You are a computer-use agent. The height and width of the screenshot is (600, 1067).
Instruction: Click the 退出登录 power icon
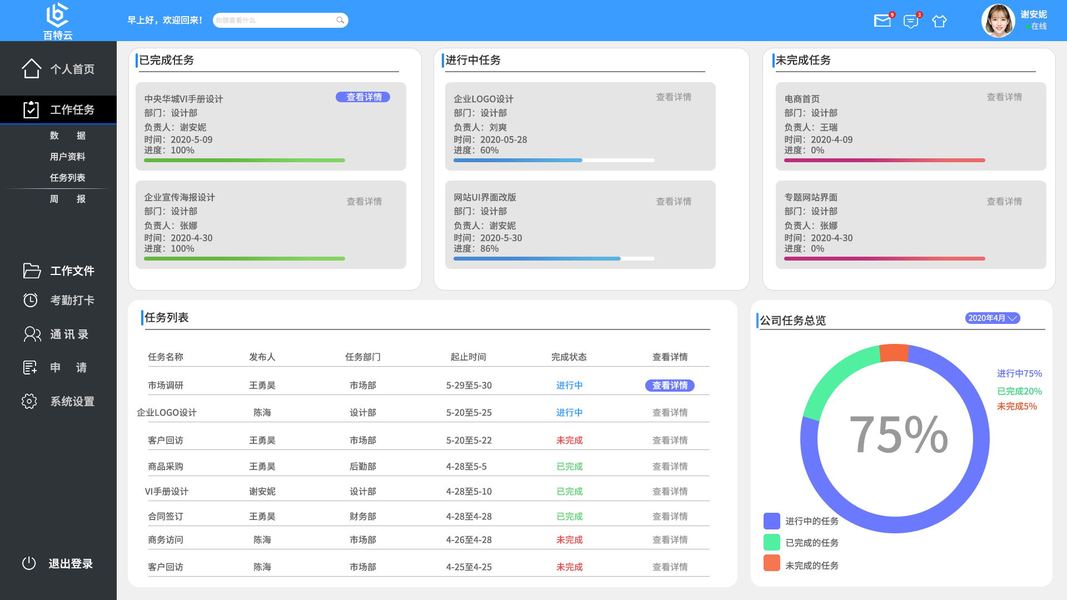[x=29, y=563]
